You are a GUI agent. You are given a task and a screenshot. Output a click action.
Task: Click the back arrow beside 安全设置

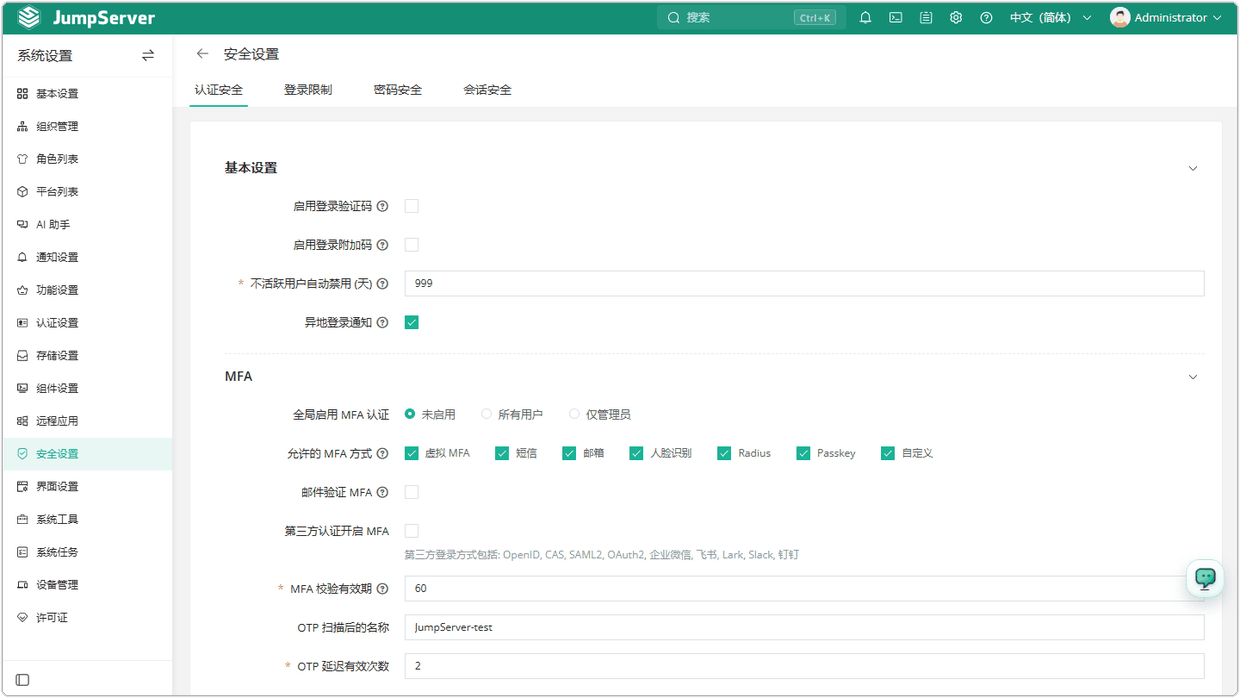pos(203,54)
